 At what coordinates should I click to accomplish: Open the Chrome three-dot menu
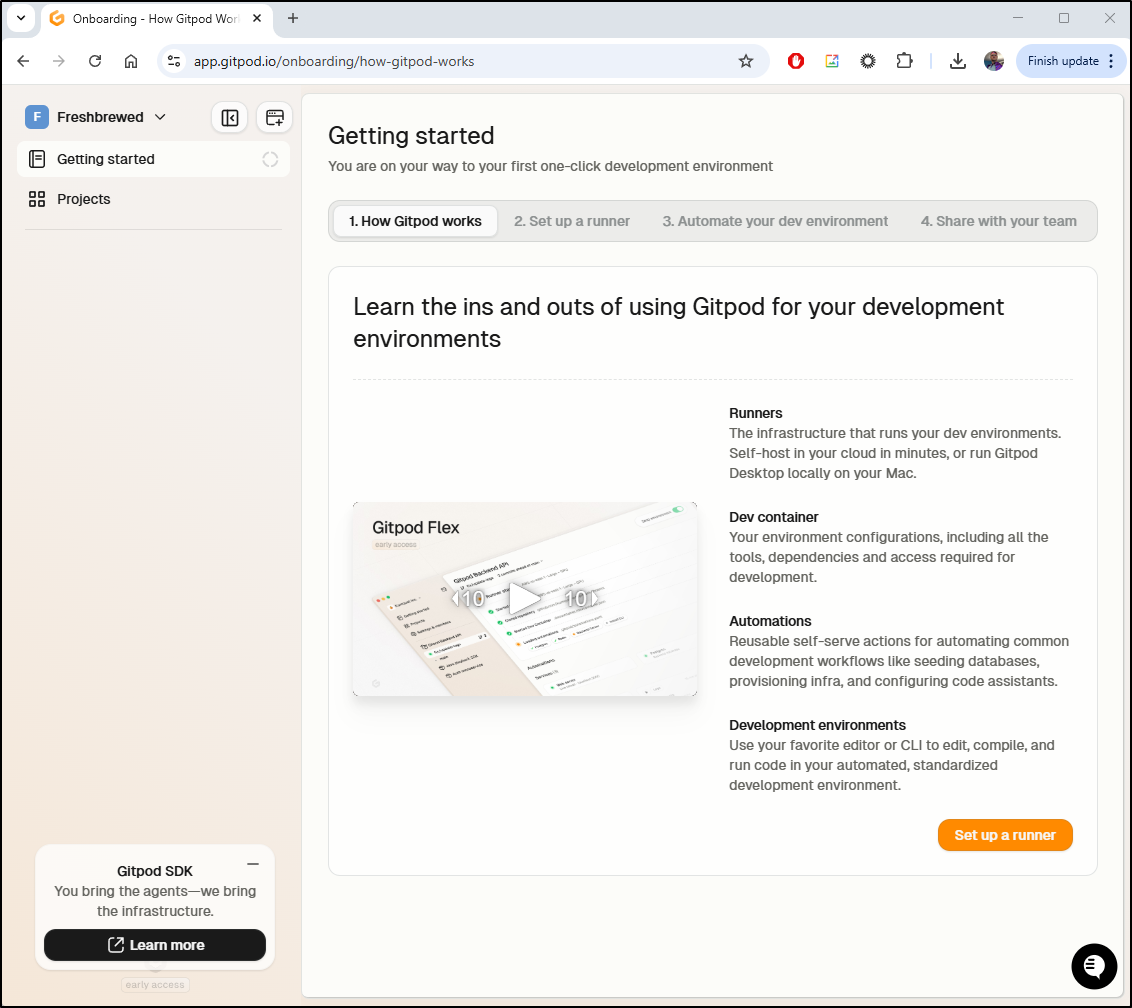point(1111,61)
